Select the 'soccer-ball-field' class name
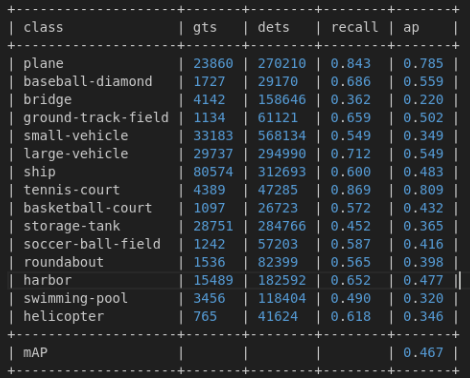The width and height of the screenshot is (470, 378). [x=92, y=244]
